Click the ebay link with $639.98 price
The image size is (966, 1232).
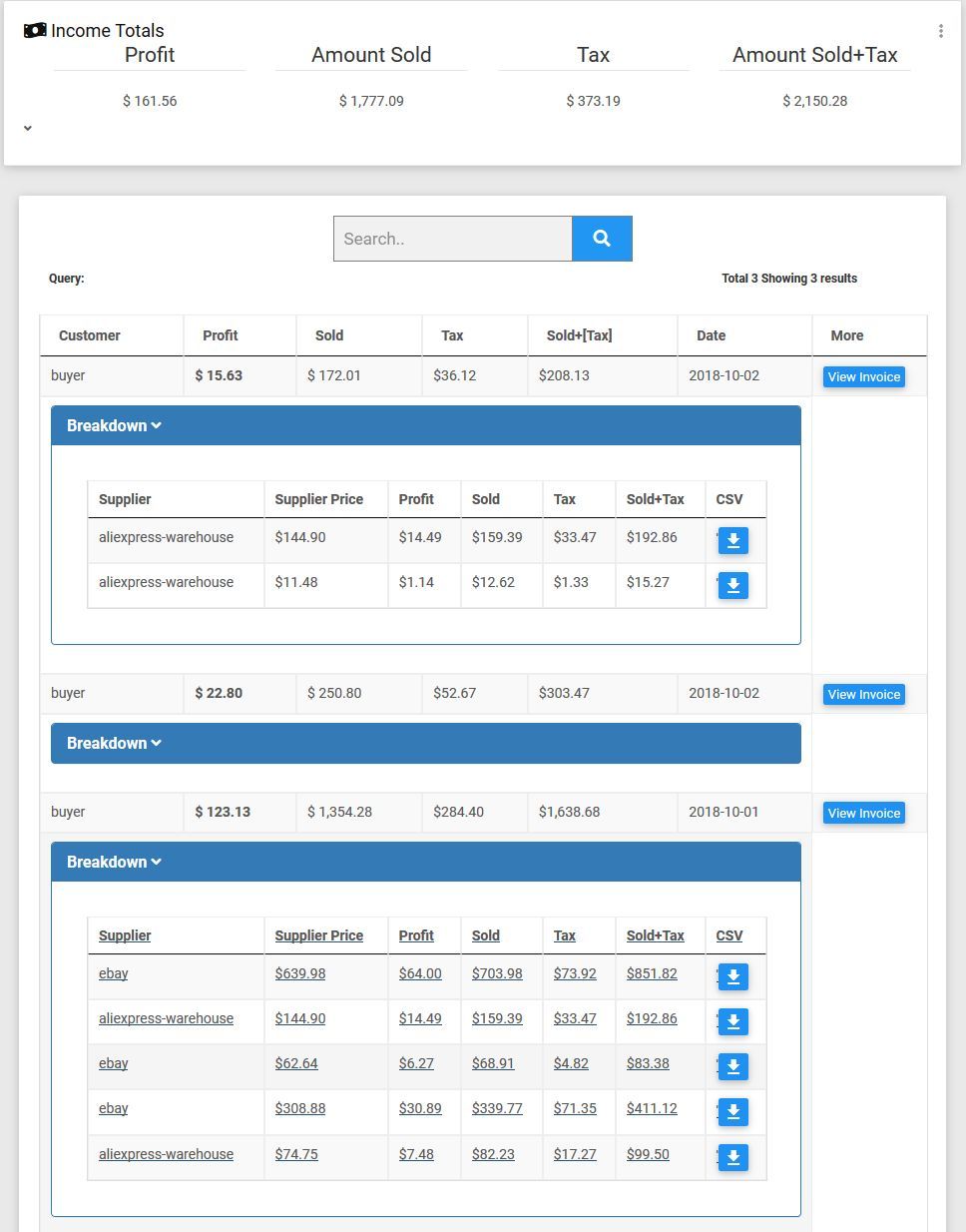pos(114,973)
